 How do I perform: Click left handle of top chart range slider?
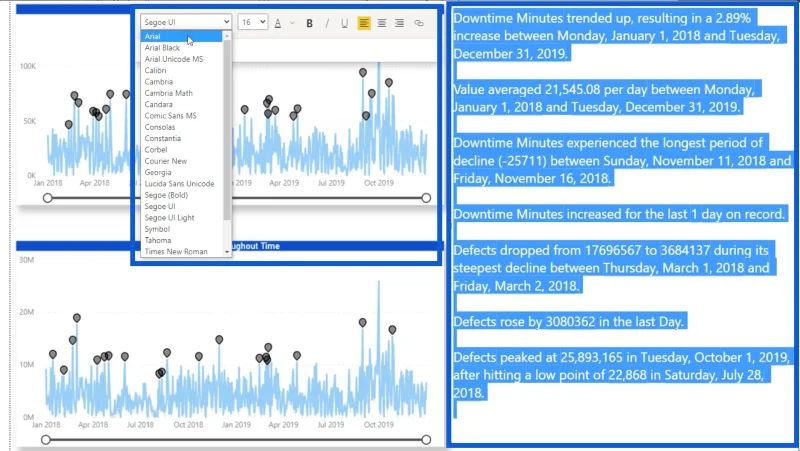[x=47, y=198]
